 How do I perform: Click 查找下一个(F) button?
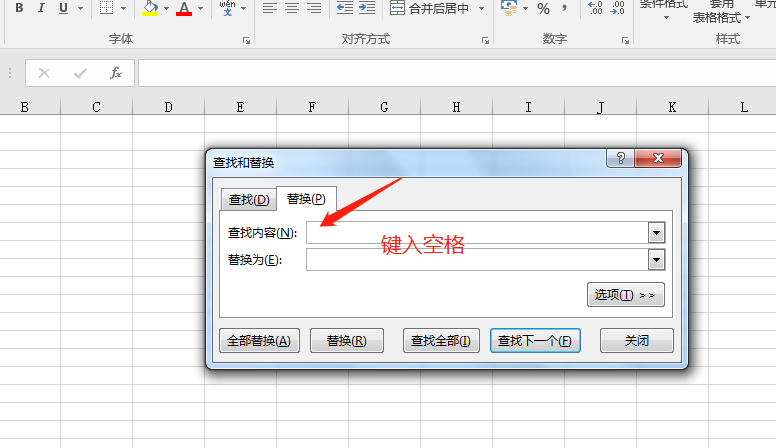(535, 341)
